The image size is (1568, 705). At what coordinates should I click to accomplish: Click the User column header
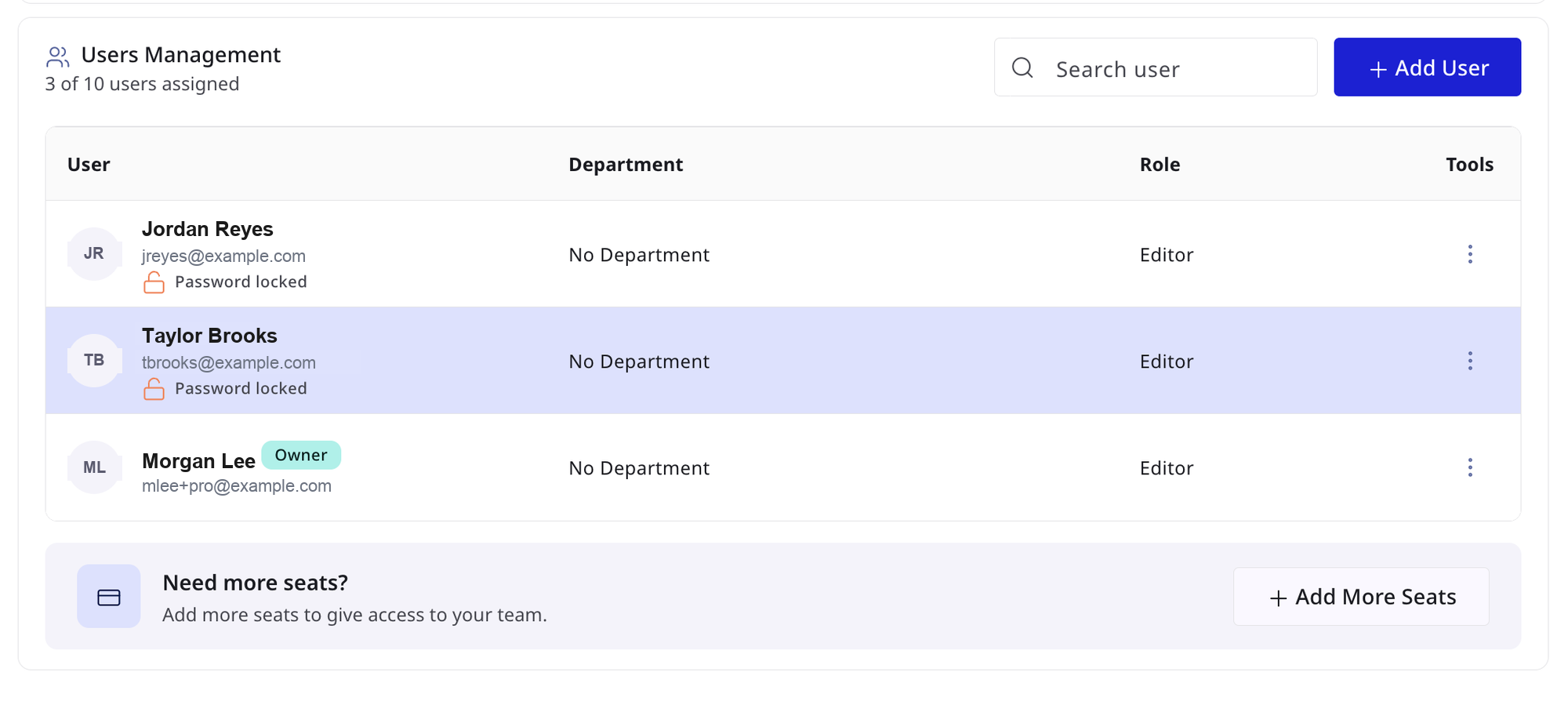point(89,165)
